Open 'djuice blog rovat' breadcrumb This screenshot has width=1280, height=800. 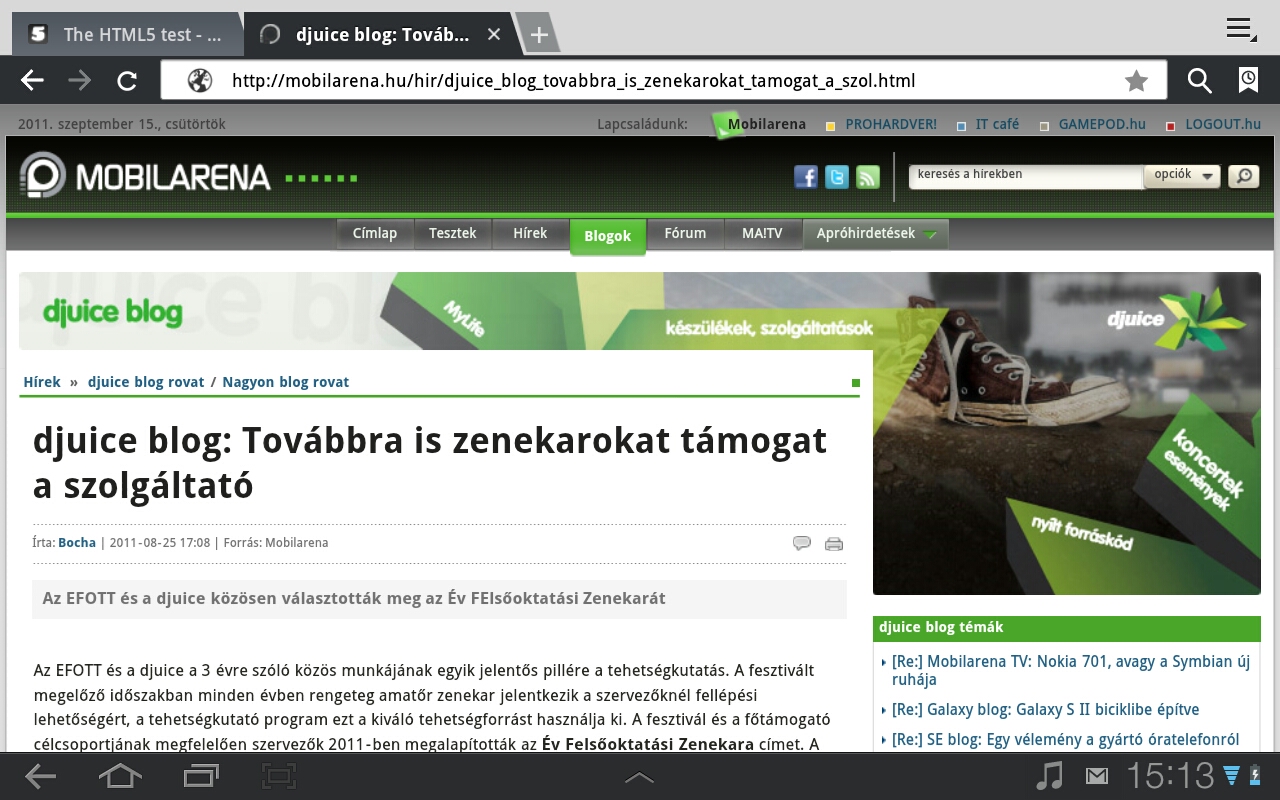pos(146,382)
